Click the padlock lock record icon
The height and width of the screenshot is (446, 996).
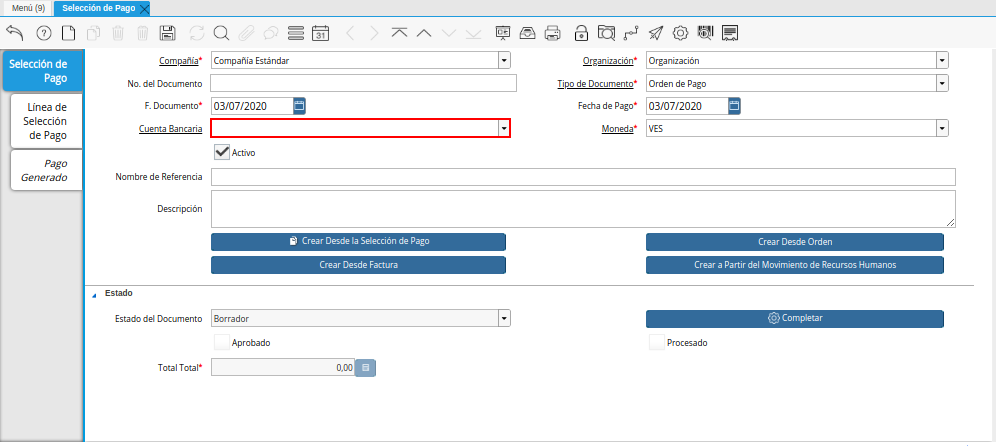(581, 33)
